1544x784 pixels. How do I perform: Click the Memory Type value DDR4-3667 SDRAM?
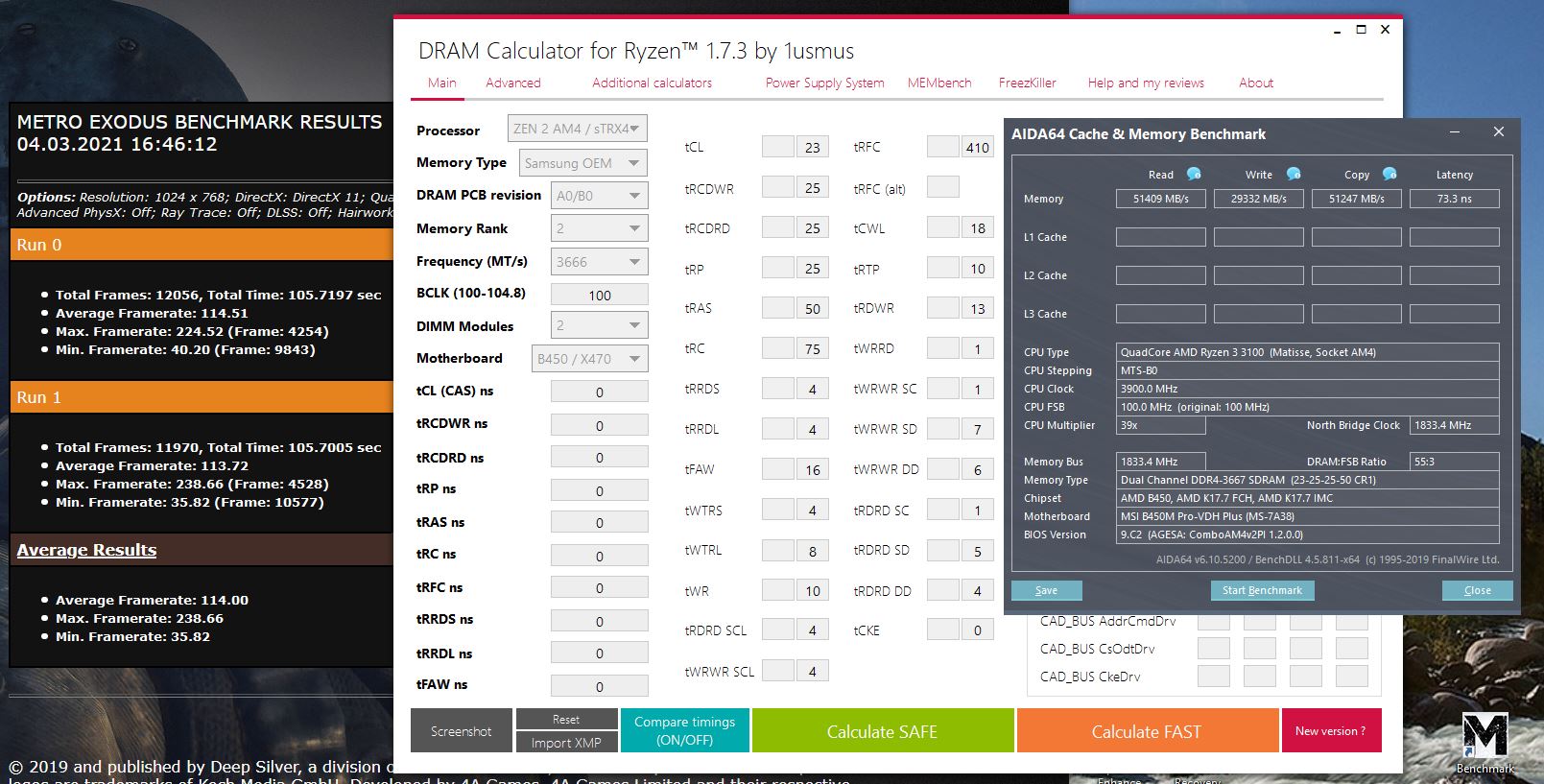(x=1308, y=480)
